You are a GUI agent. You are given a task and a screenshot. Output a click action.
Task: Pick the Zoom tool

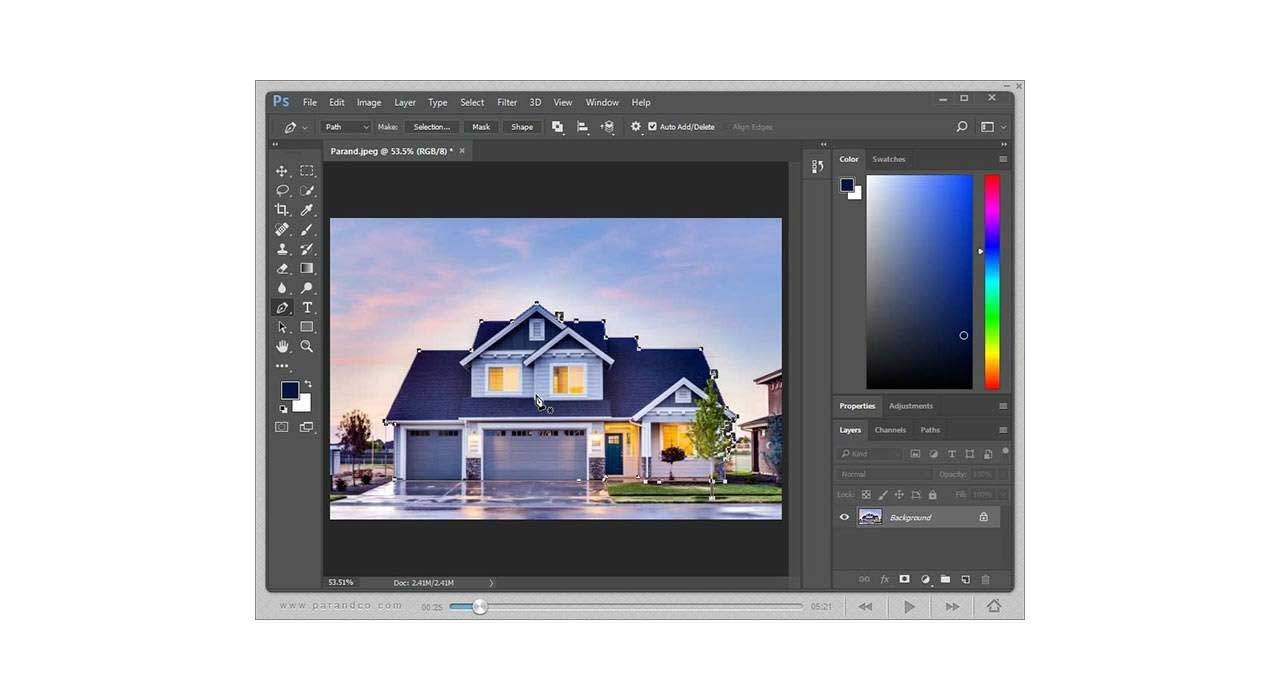pyautogui.click(x=307, y=347)
